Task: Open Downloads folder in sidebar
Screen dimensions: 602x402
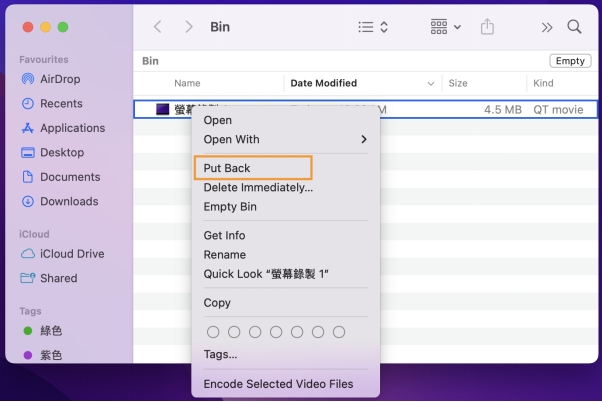Action: tap(69, 201)
